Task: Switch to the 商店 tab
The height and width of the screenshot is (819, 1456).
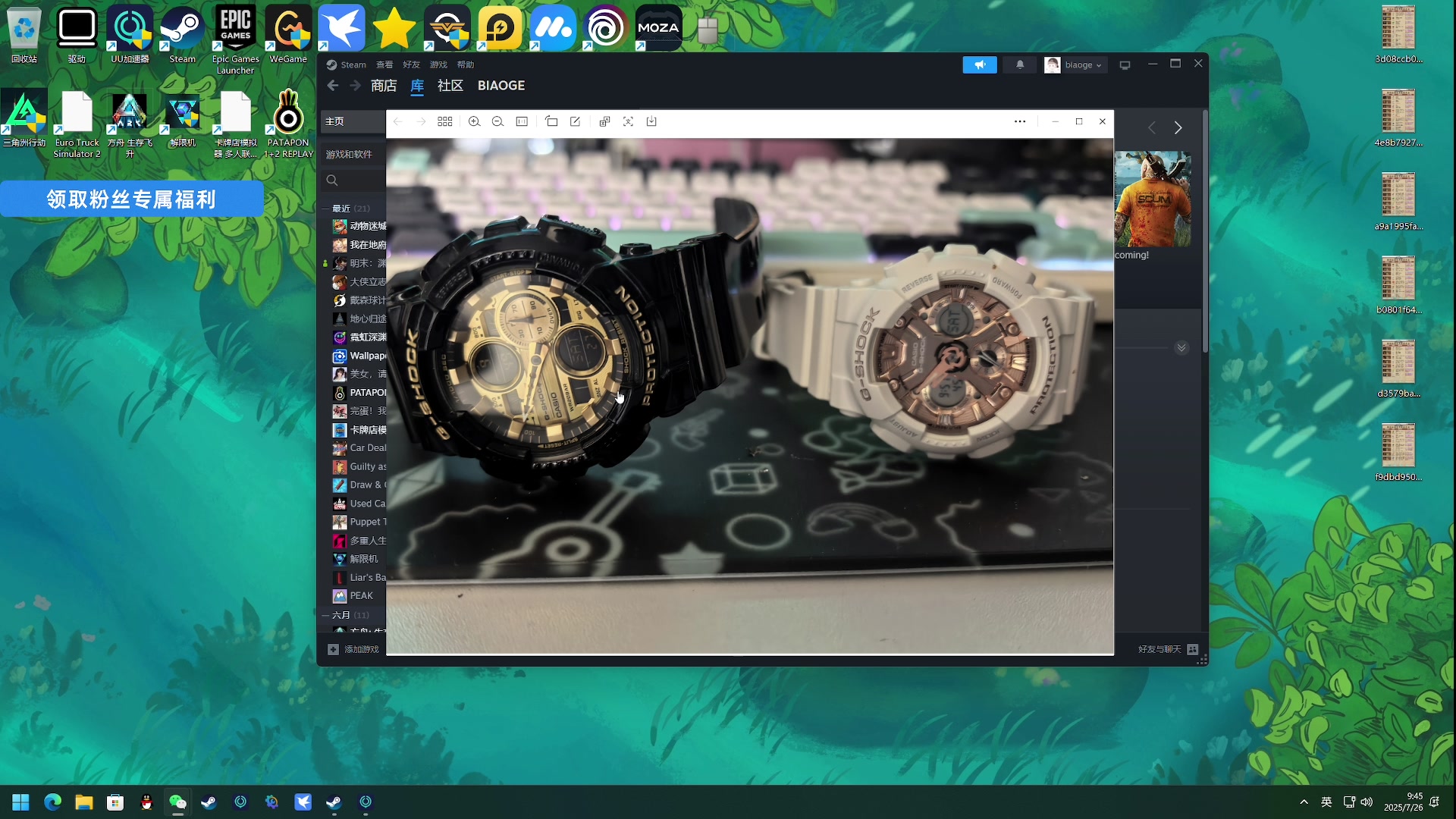Action: point(384,86)
